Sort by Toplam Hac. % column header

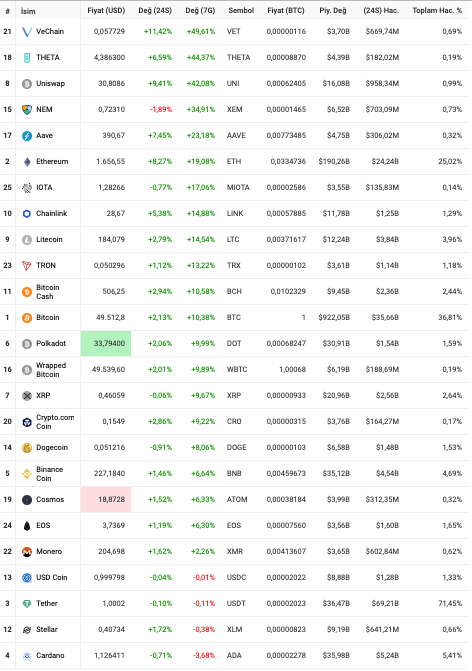coord(437,10)
